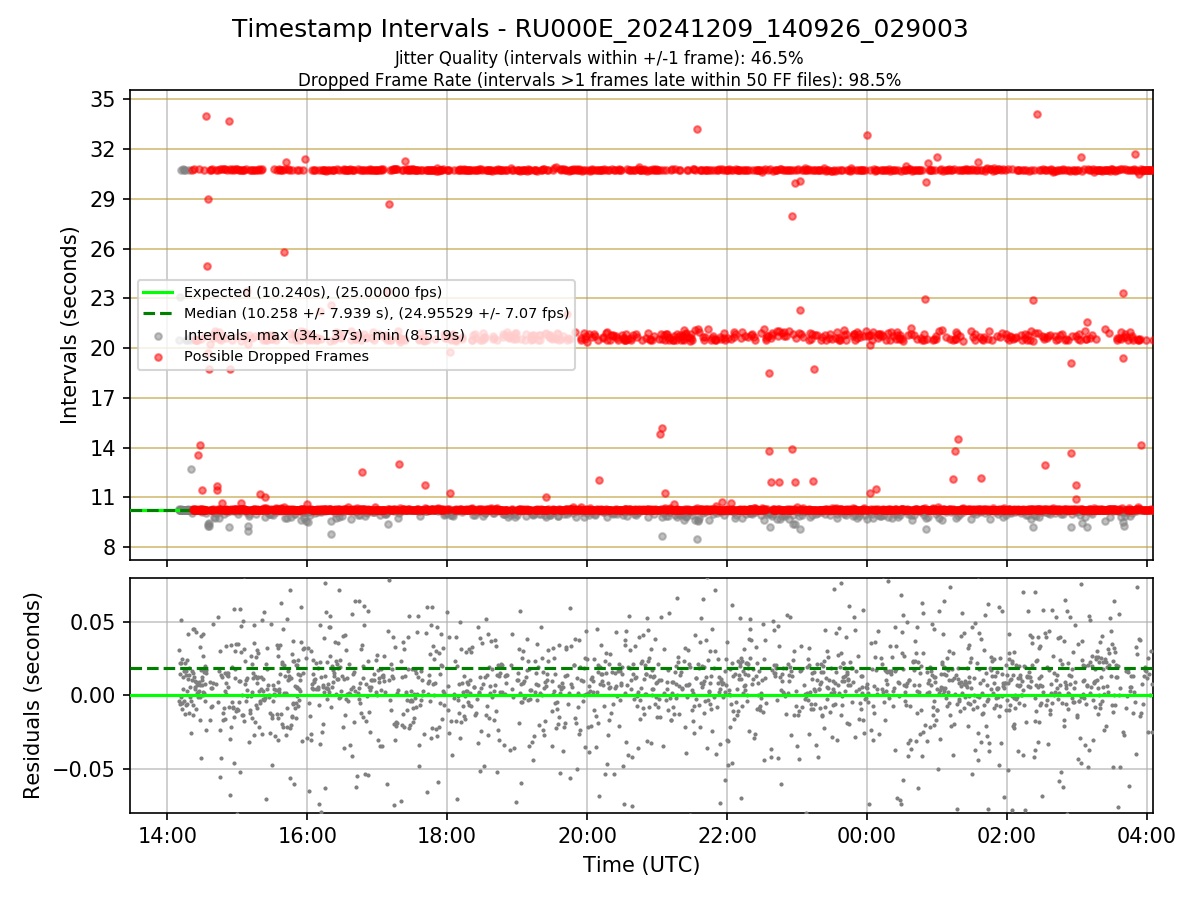This screenshot has height=900, width=1200.
Task: Click x-axis tick label "04:00"
Action: pos(1146,835)
